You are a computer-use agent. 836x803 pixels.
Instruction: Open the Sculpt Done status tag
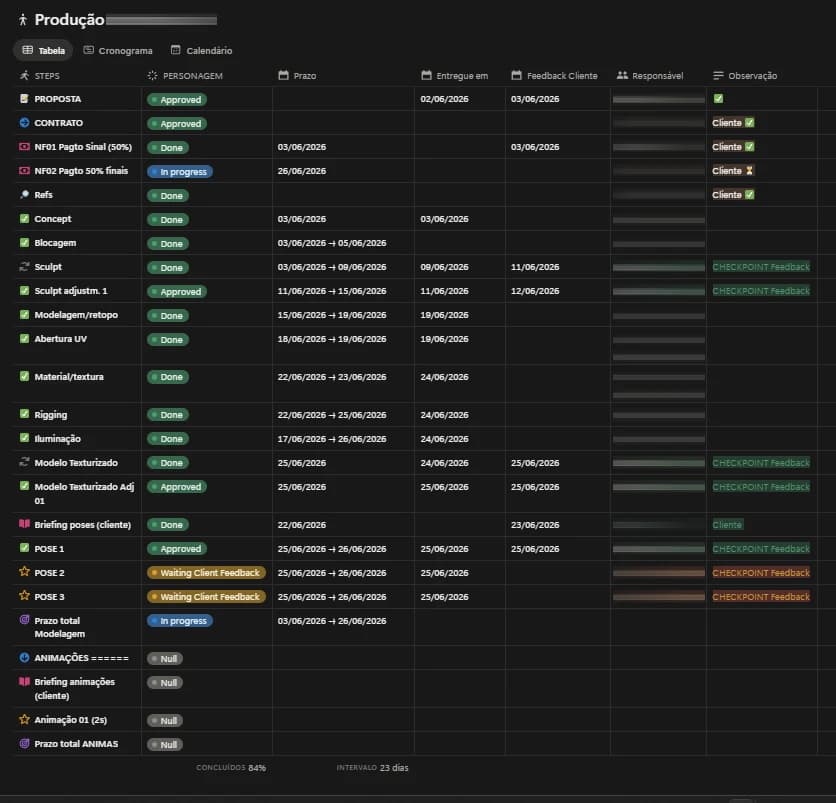pos(167,268)
